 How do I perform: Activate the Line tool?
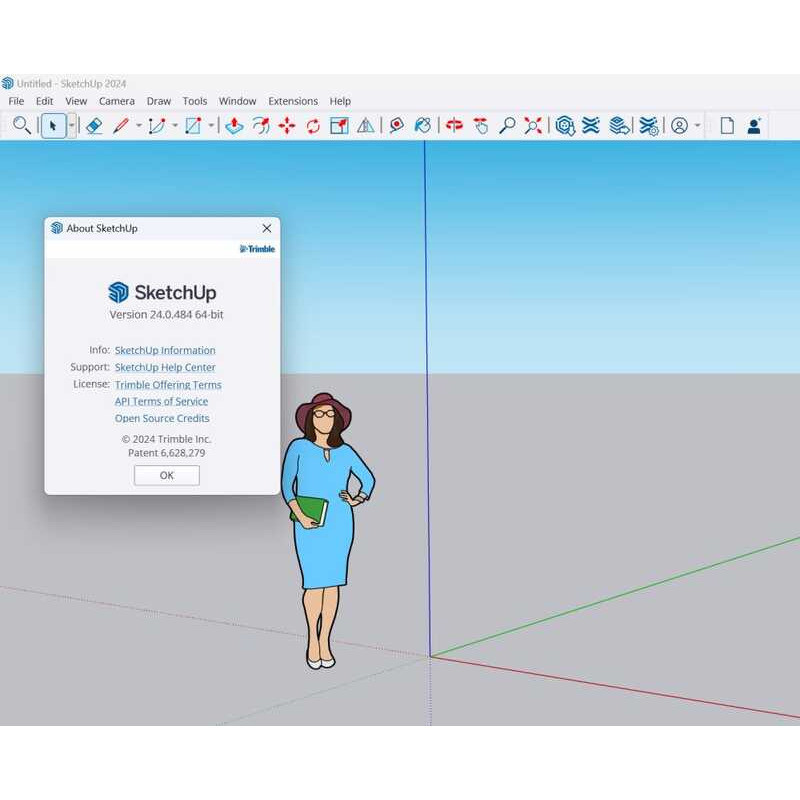click(x=119, y=126)
